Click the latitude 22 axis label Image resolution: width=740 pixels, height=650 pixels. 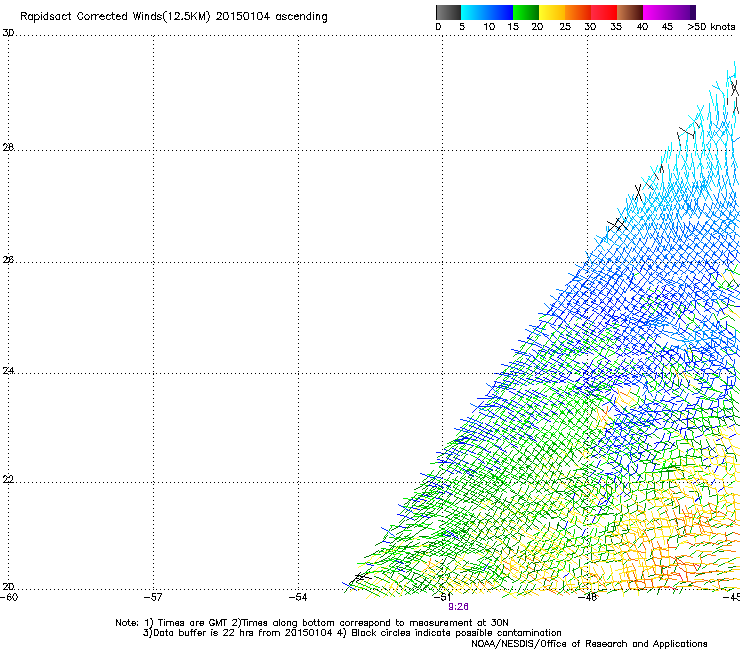(x=8, y=479)
